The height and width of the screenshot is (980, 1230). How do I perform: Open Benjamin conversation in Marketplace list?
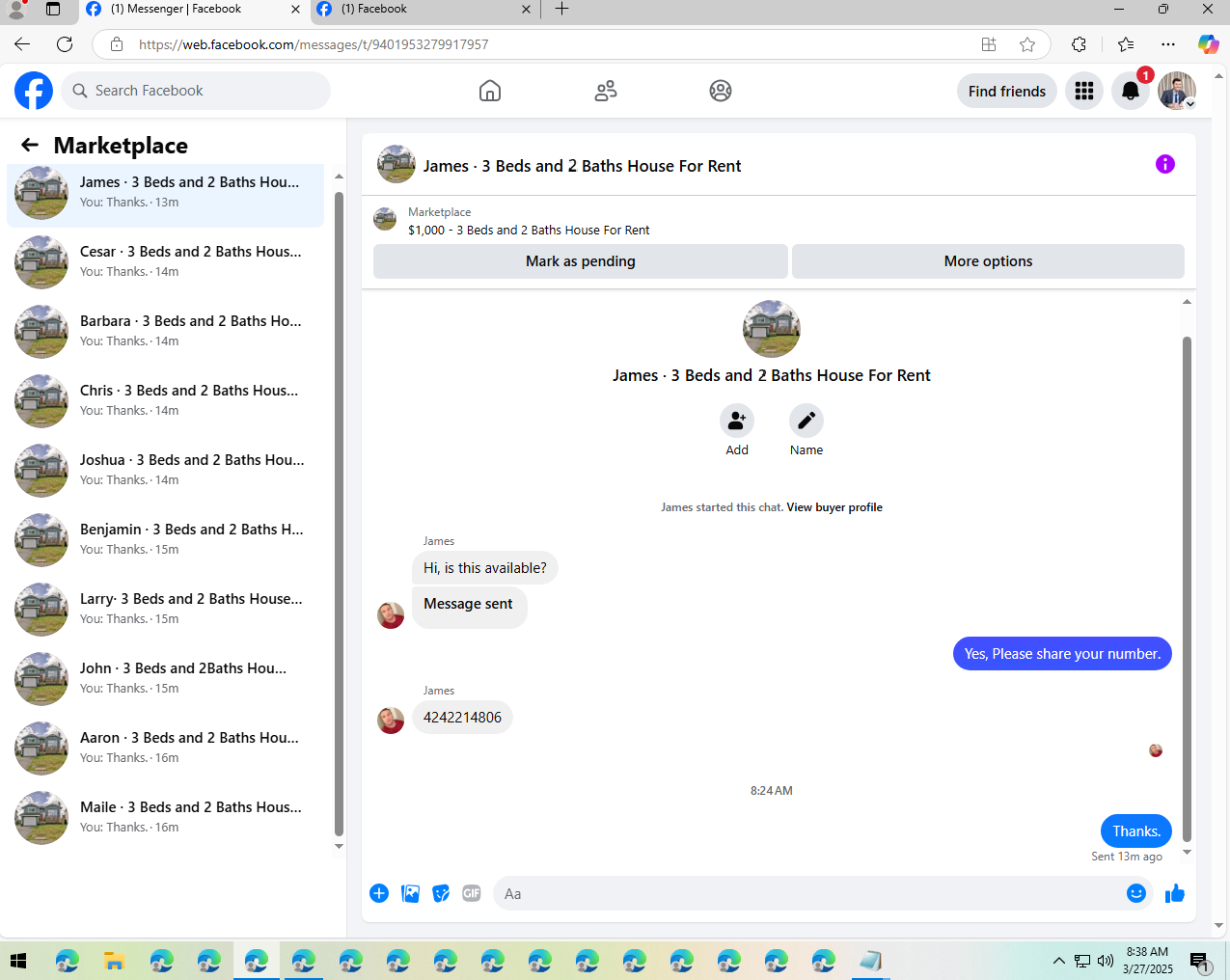click(x=166, y=540)
